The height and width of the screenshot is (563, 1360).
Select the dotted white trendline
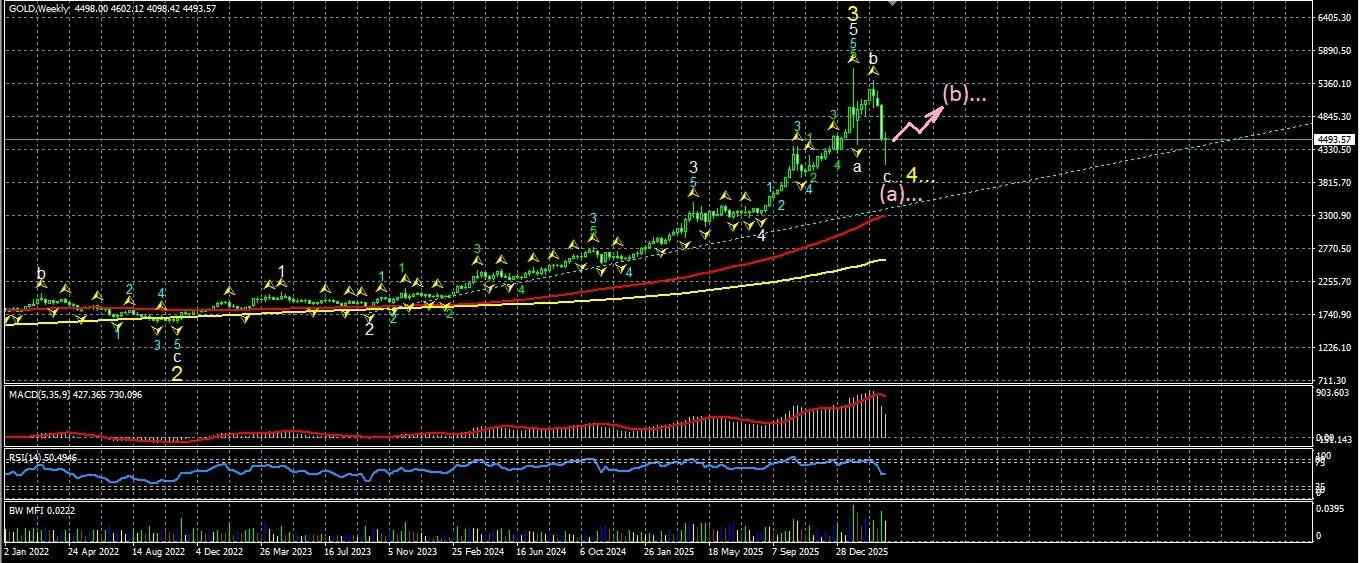click(1100, 166)
